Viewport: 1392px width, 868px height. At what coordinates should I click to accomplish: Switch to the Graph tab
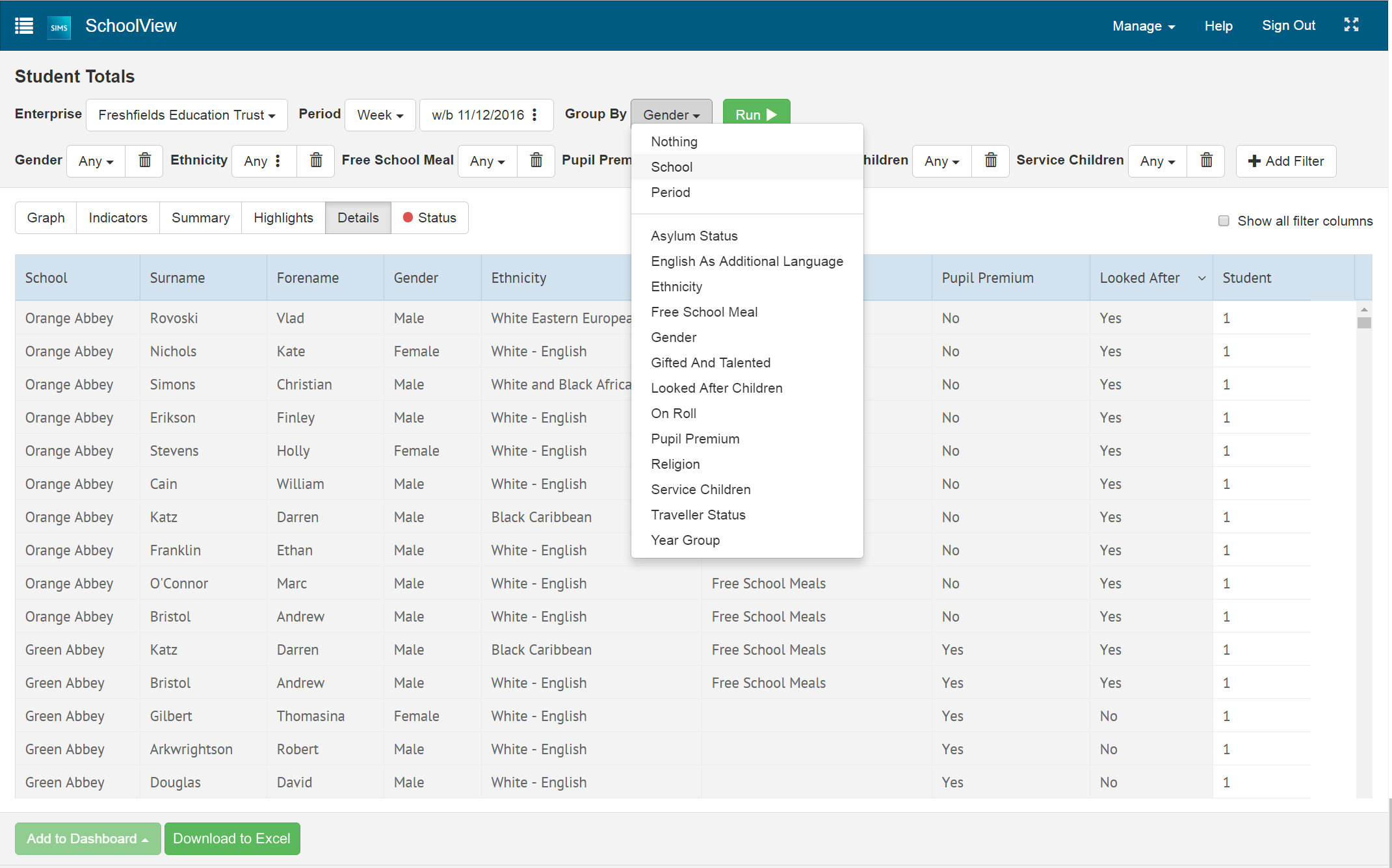click(x=46, y=218)
